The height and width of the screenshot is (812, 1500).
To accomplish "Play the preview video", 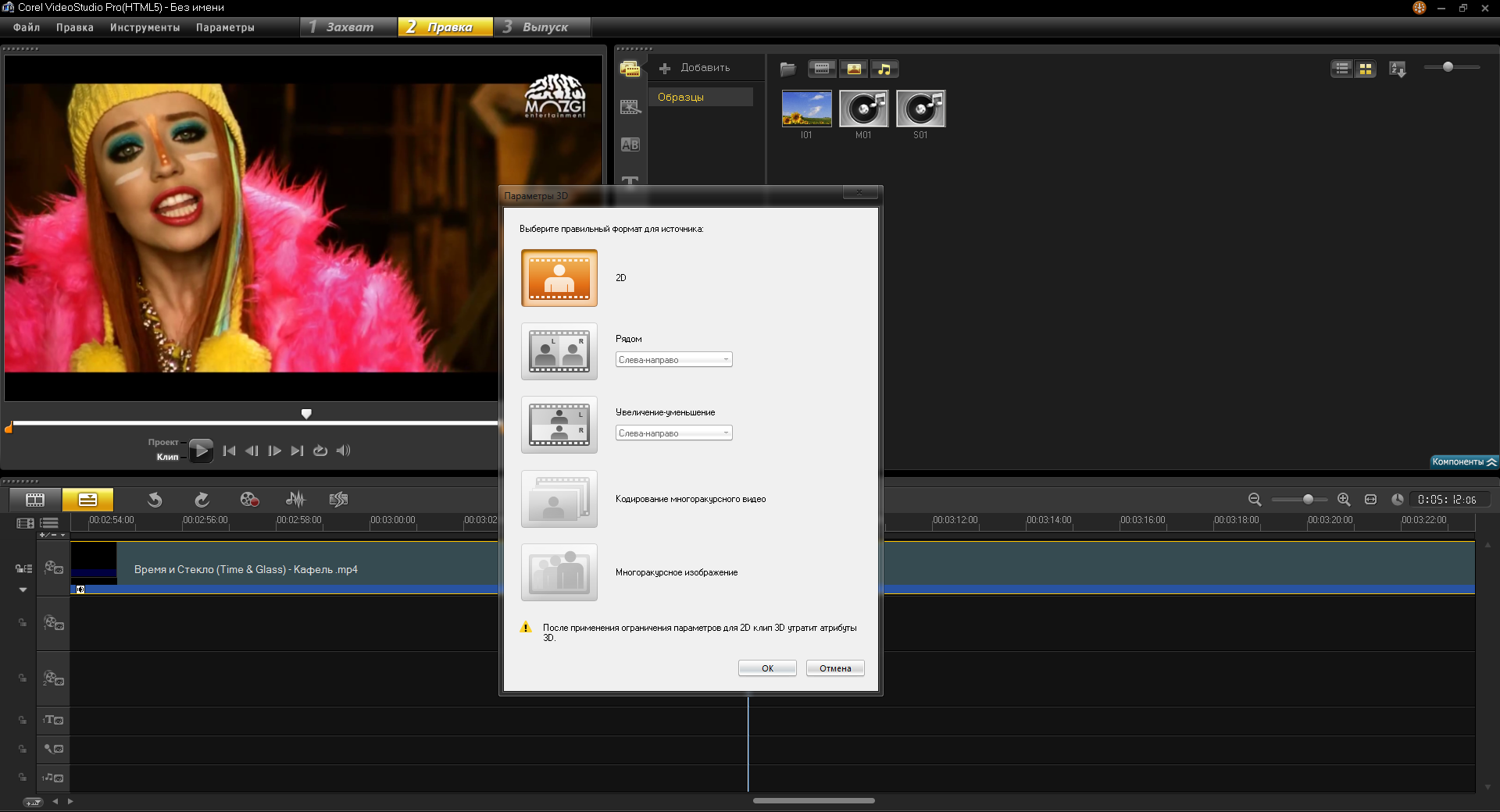I will [201, 451].
